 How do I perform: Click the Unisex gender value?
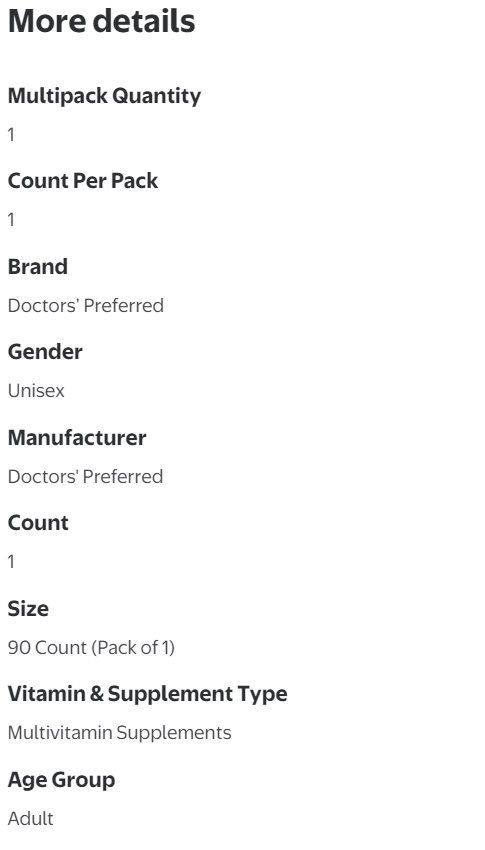36,391
